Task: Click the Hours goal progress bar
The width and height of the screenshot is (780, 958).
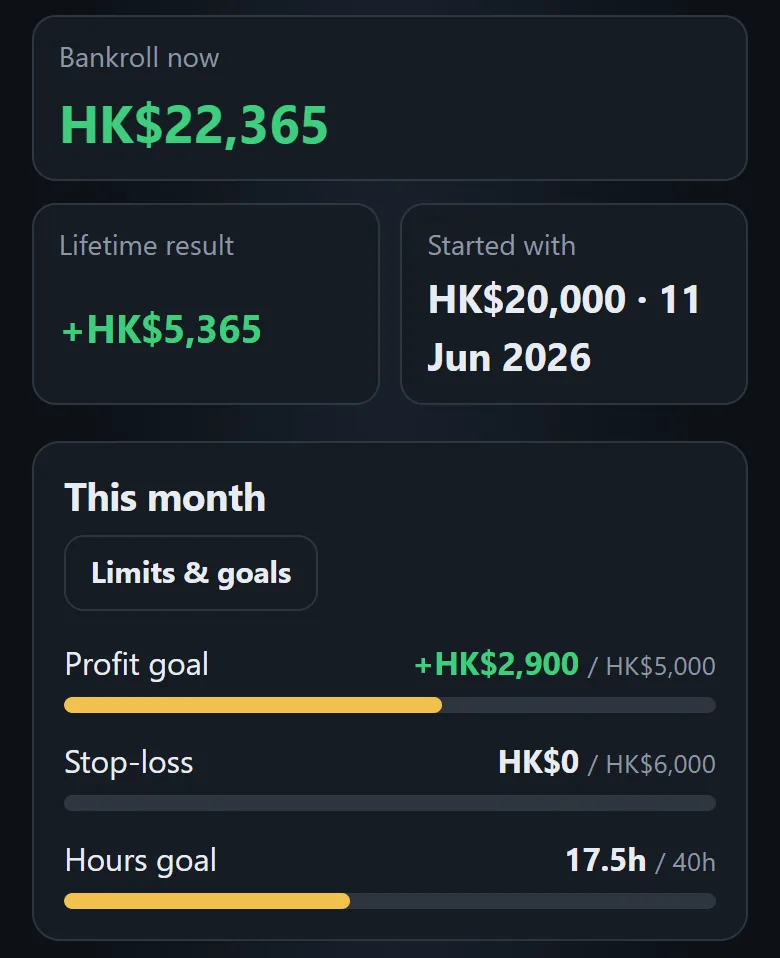Action: pos(390,901)
